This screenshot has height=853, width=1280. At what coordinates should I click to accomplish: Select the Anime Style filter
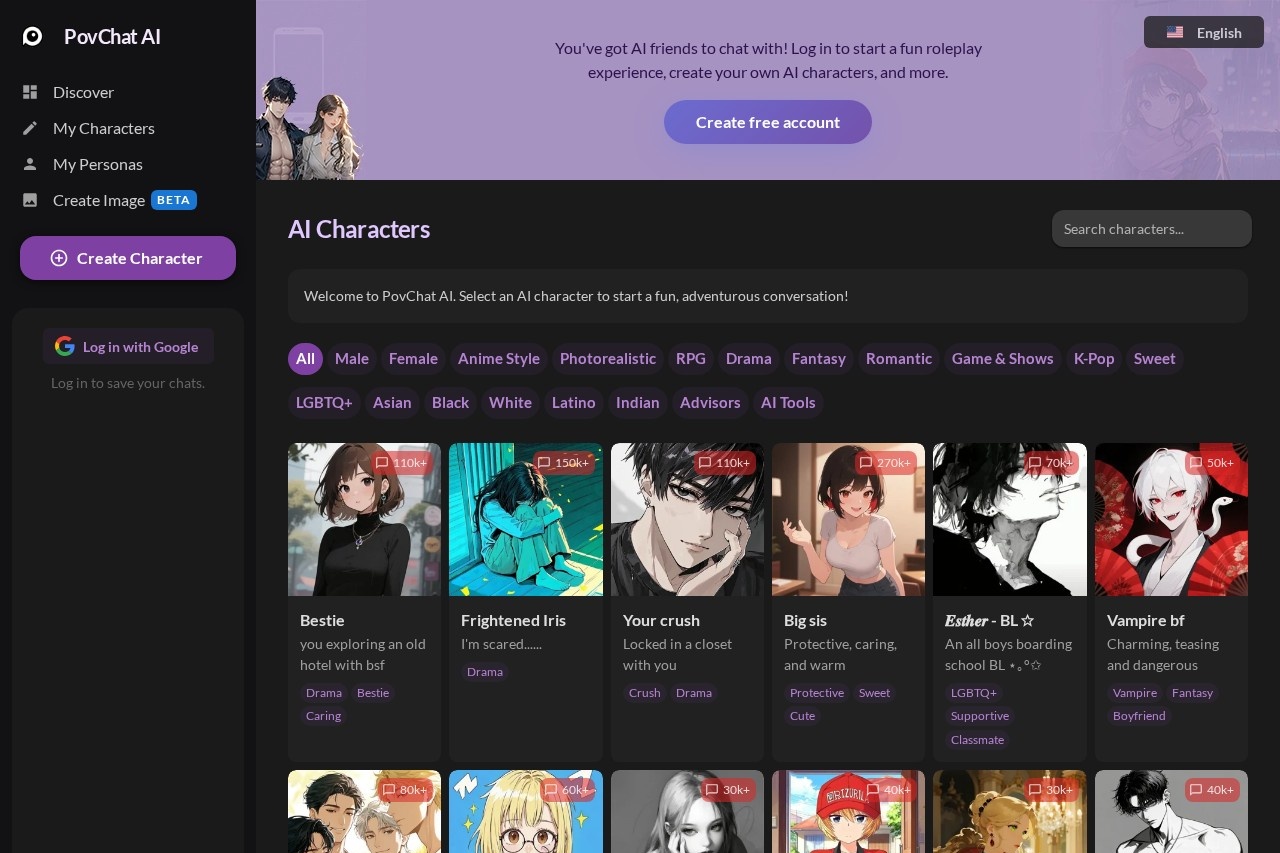click(498, 359)
